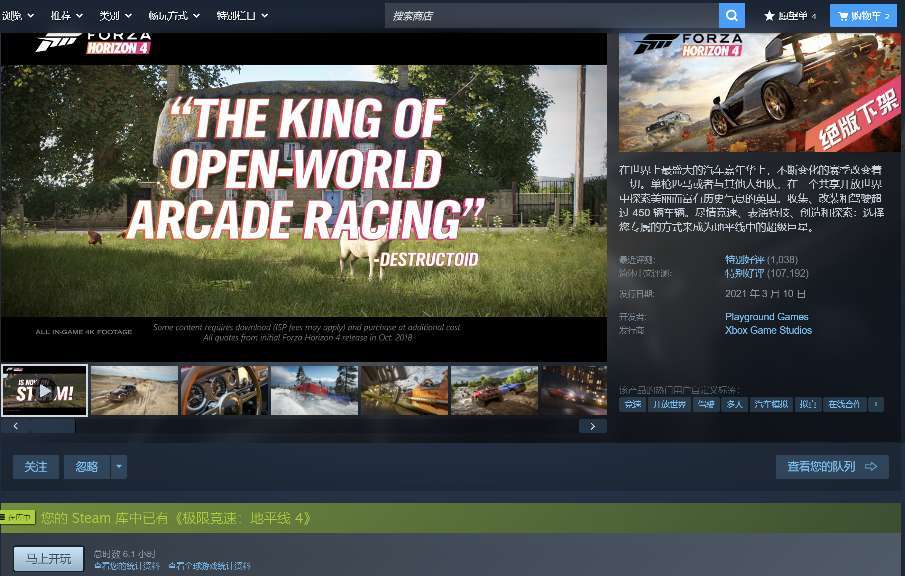Image resolution: width=905 pixels, height=576 pixels.
Task: Open the 浏览 dropdown menu
Action: tap(18, 16)
